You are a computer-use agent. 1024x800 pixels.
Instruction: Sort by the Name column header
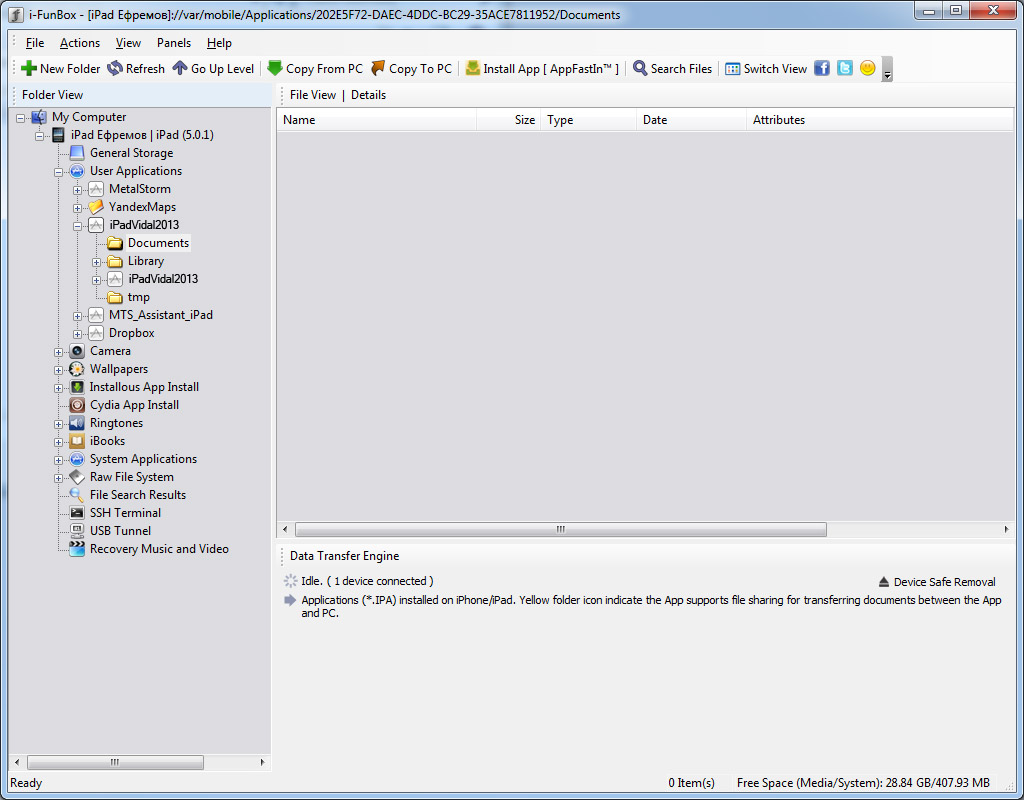377,120
